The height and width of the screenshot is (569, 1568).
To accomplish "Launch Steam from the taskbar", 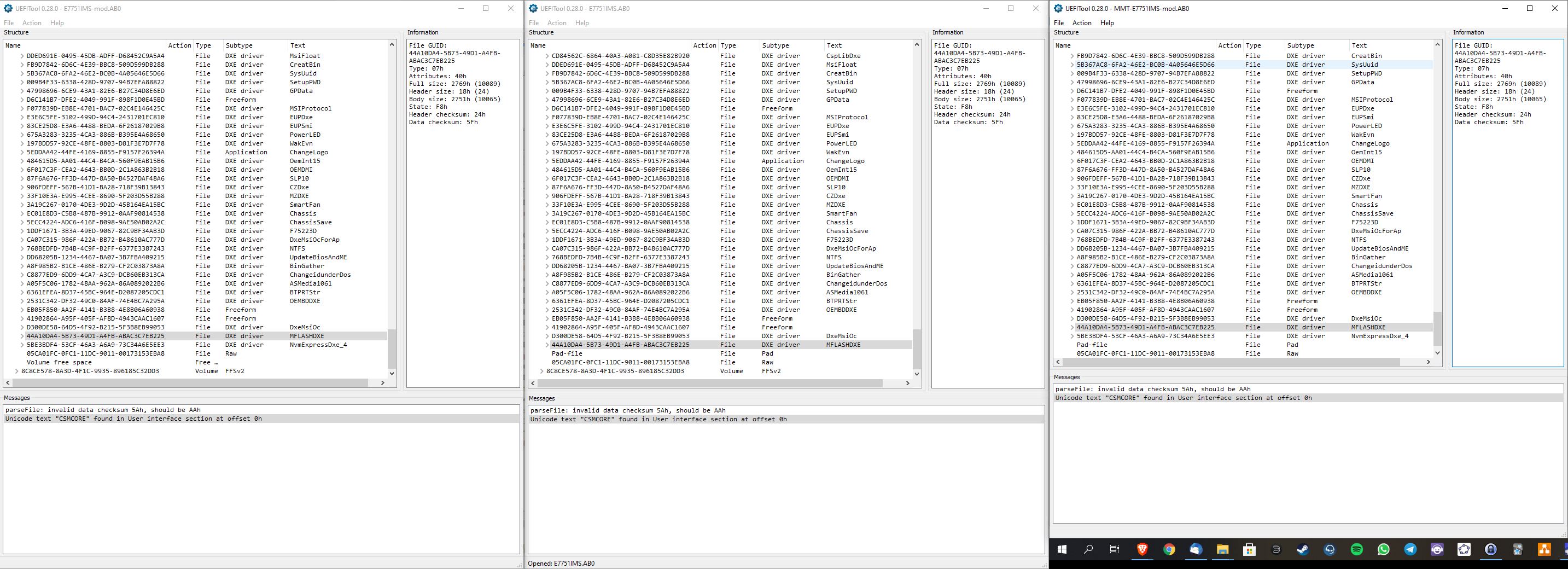I will (1303, 549).
